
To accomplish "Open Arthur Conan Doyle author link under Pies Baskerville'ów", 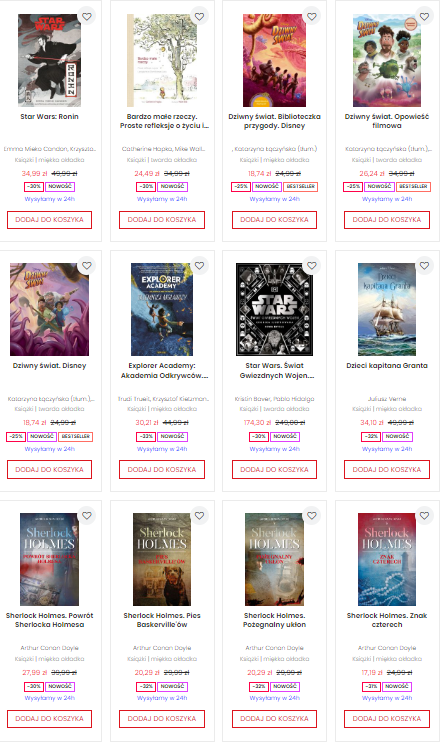I will click(162, 648).
